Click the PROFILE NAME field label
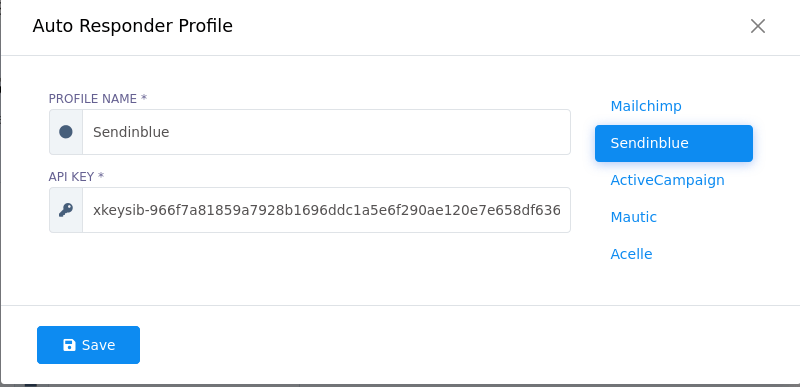Image resolution: width=800 pixels, height=387 pixels. pyautogui.click(x=93, y=99)
